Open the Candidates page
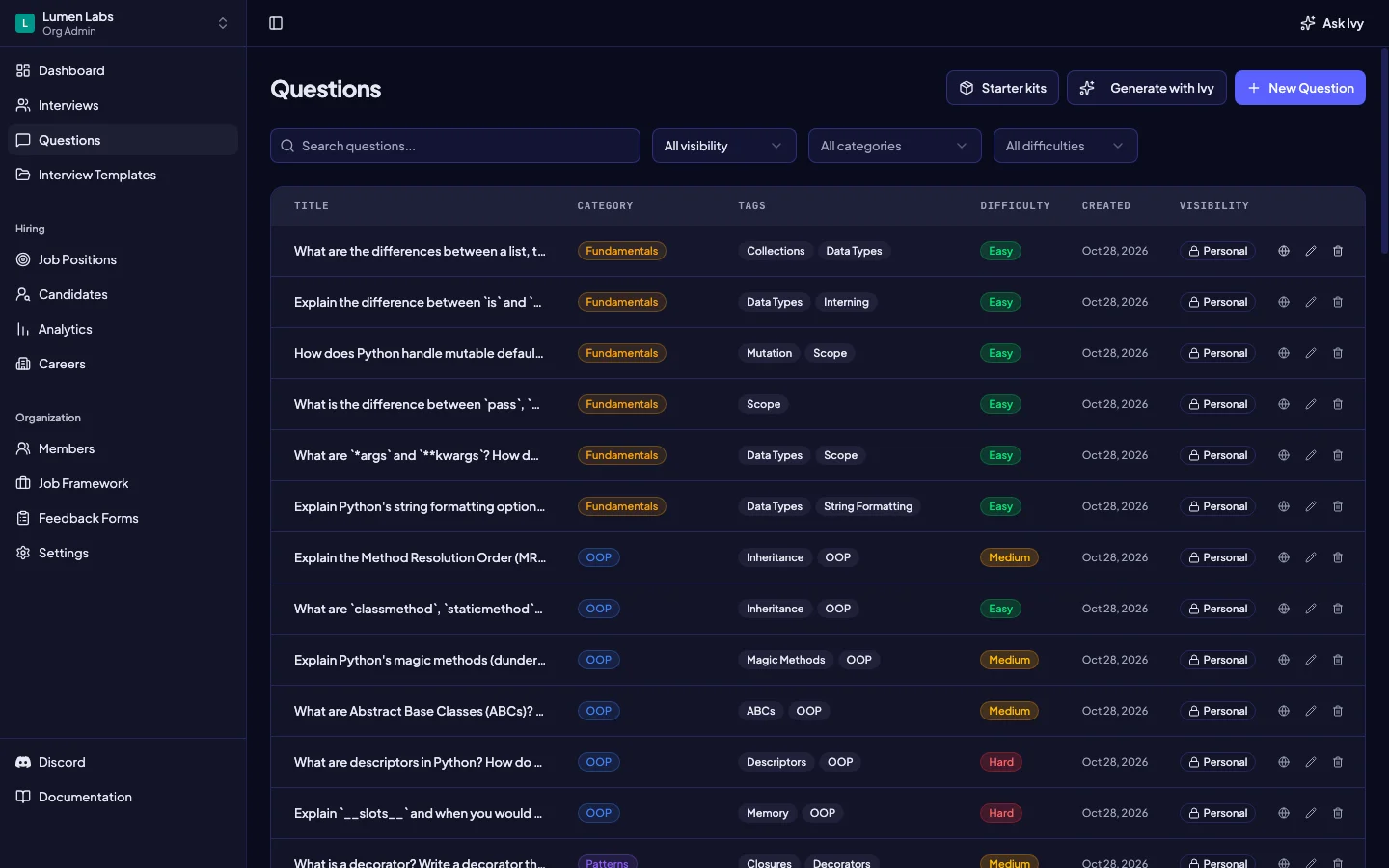1389x868 pixels. pyautogui.click(x=123, y=294)
